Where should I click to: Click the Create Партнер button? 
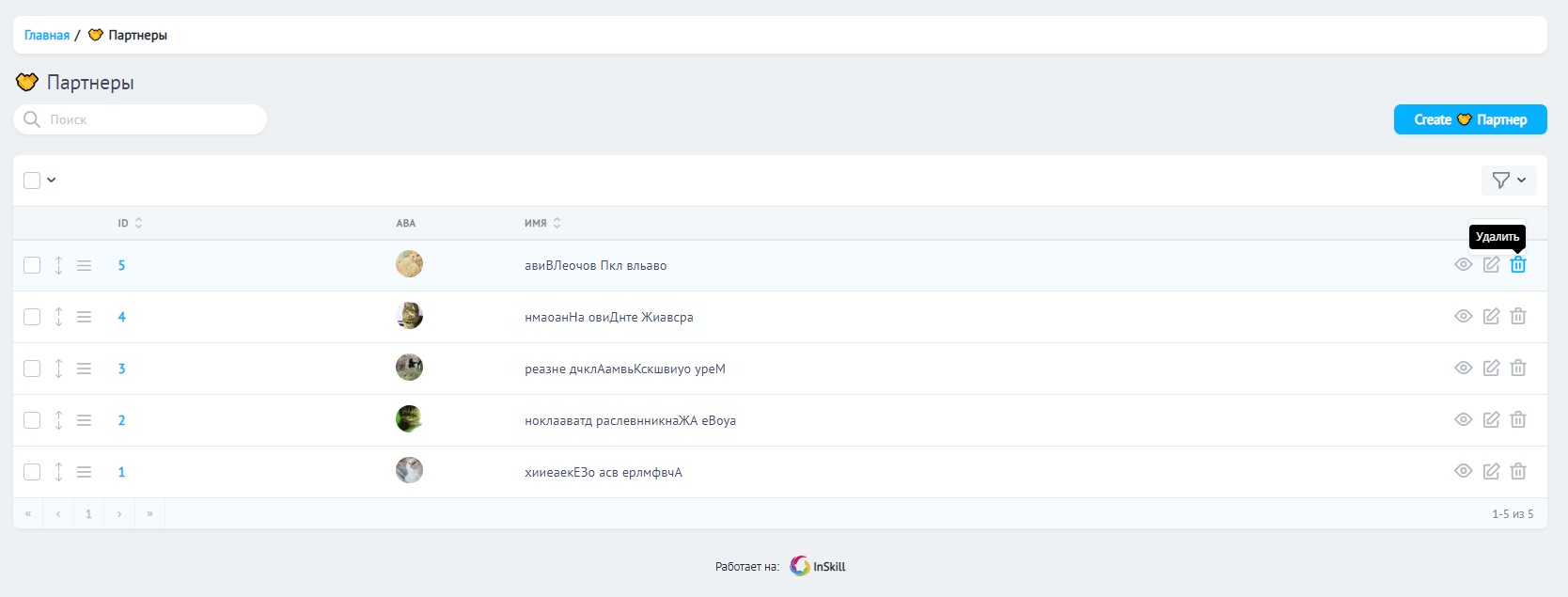point(1469,119)
